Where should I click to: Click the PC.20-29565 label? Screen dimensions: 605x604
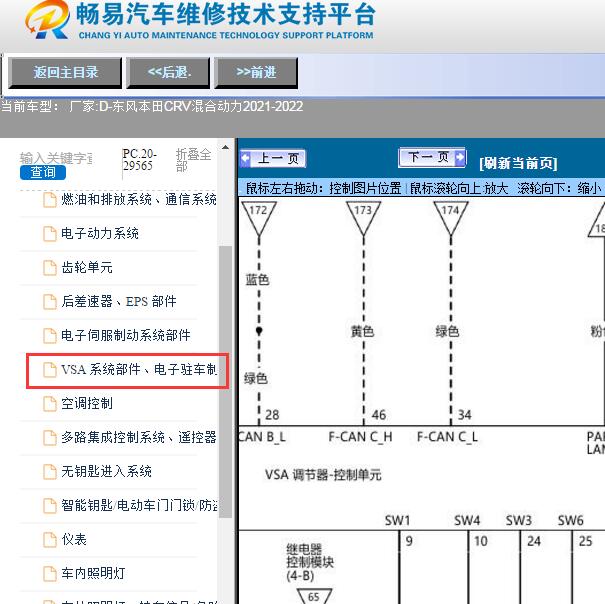click(140, 159)
